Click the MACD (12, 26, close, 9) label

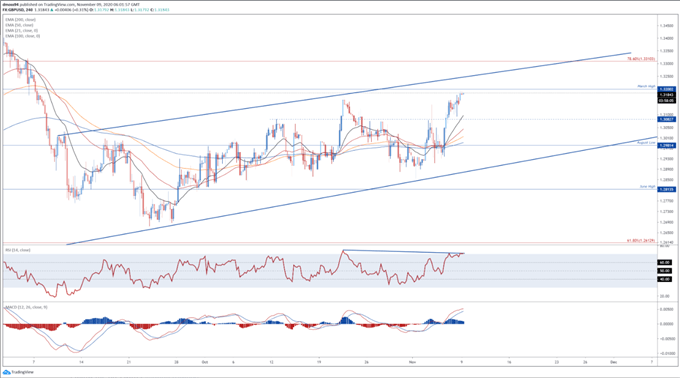[x=26, y=307]
